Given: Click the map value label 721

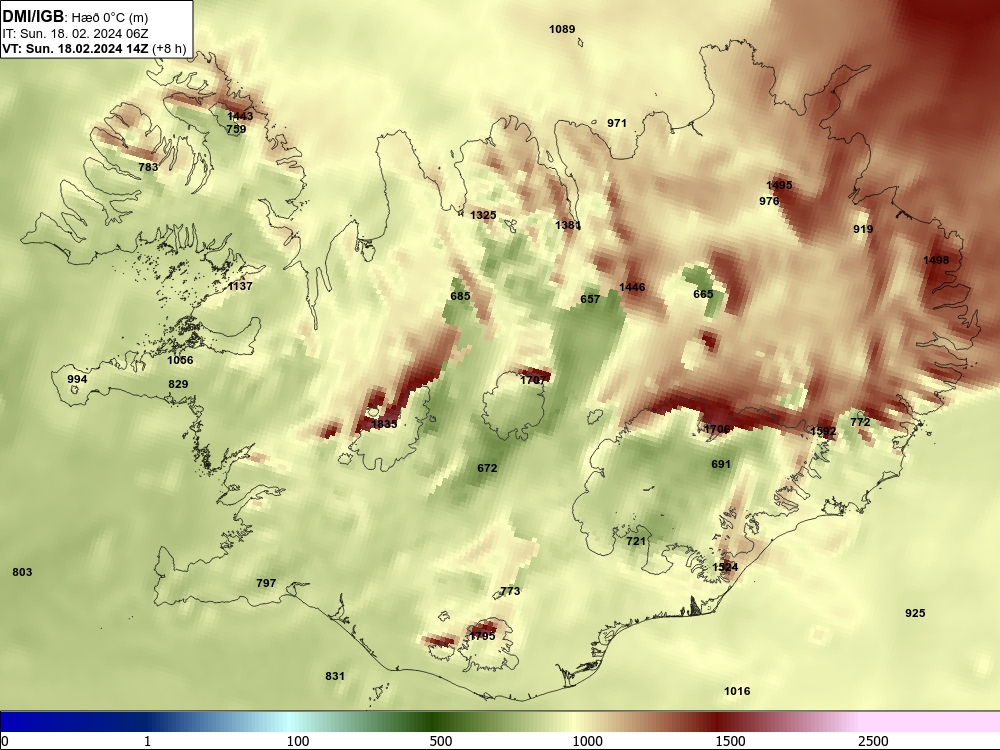Looking at the screenshot, I should coord(636,541).
